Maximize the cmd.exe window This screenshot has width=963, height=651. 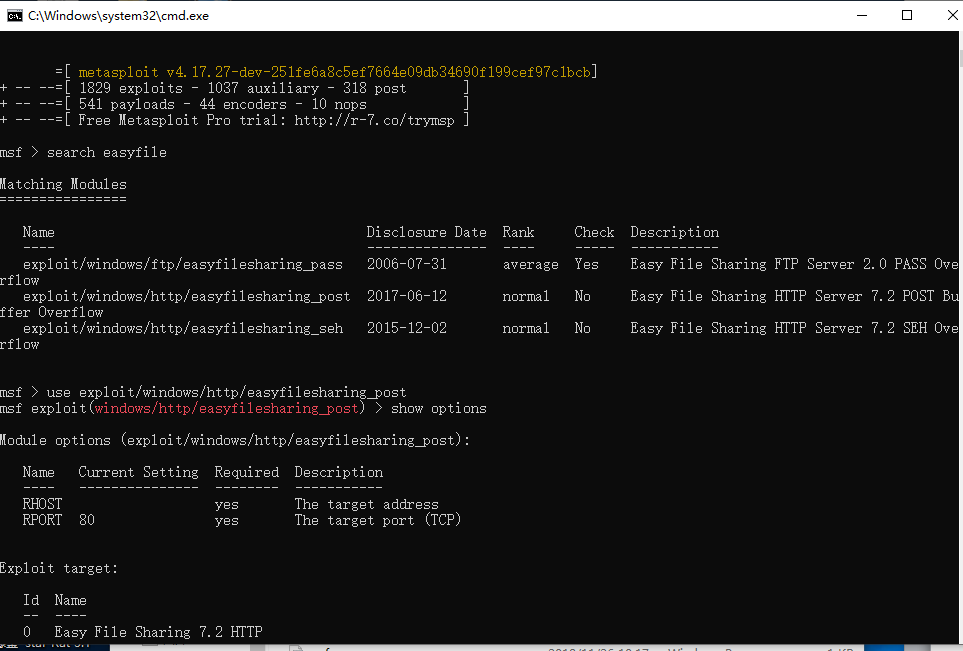[906, 15]
